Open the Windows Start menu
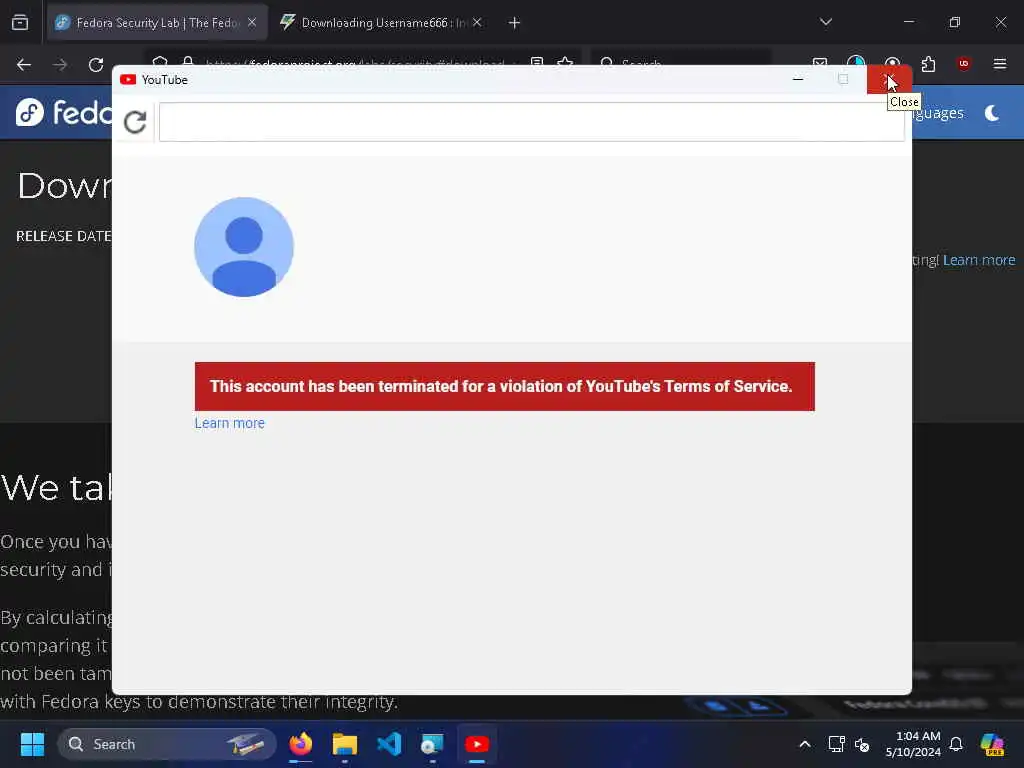Viewport: 1024px width, 768px height. pyautogui.click(x=32, y=744)
